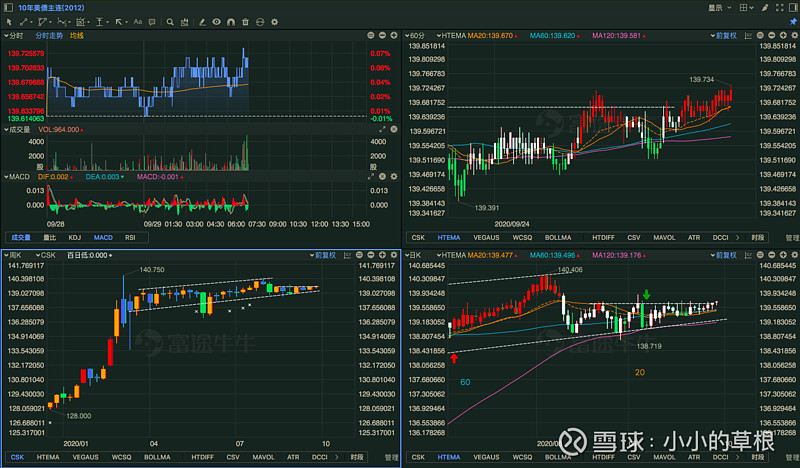The image size is (800, 468).
Task: Toggle the magnet snap tool
Action: click(x=231, y=22)
